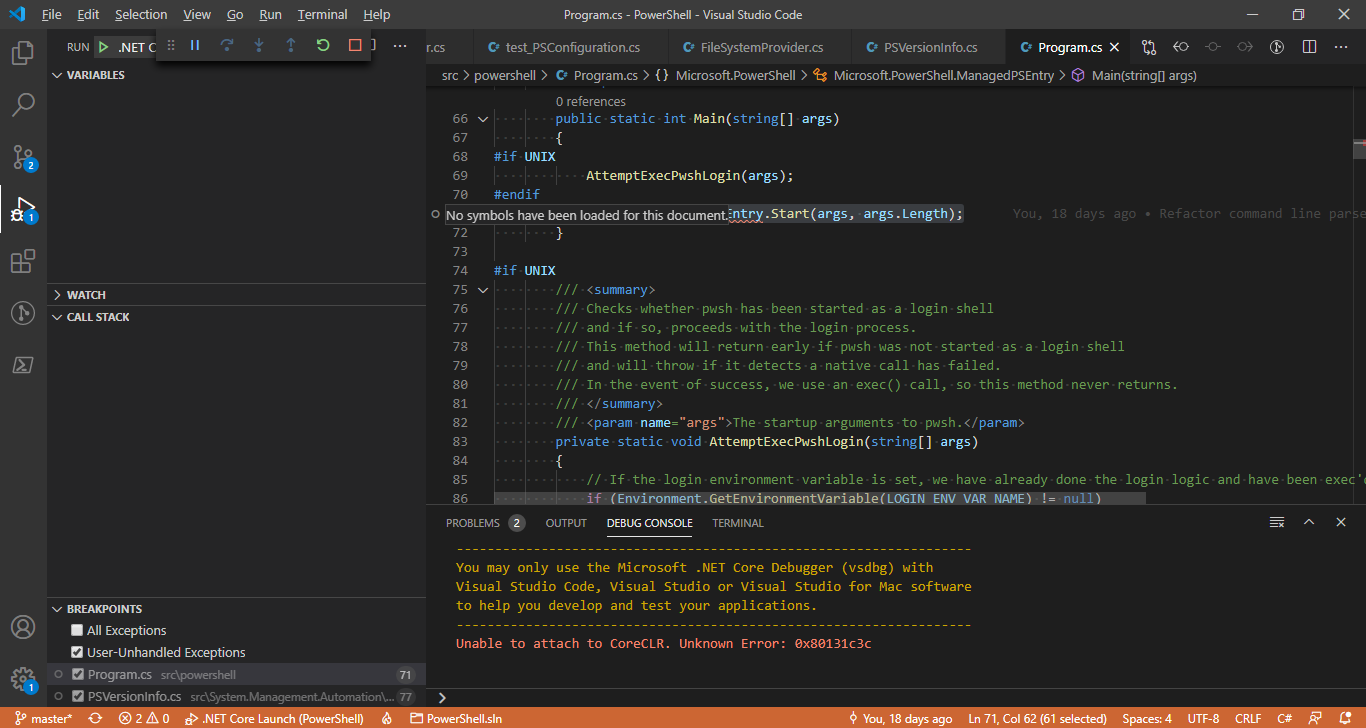Switch to the Problems panel tab

pyautogui.click(x=485, y=523)
